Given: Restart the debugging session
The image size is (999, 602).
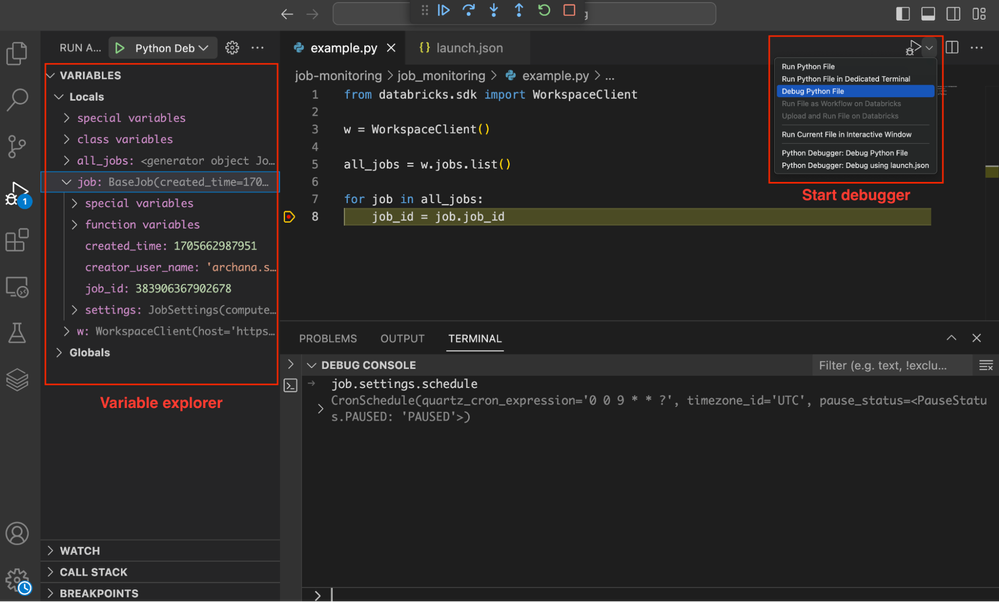Looking at the screenshot, I should pyautogui.click(x=544, y=11).
